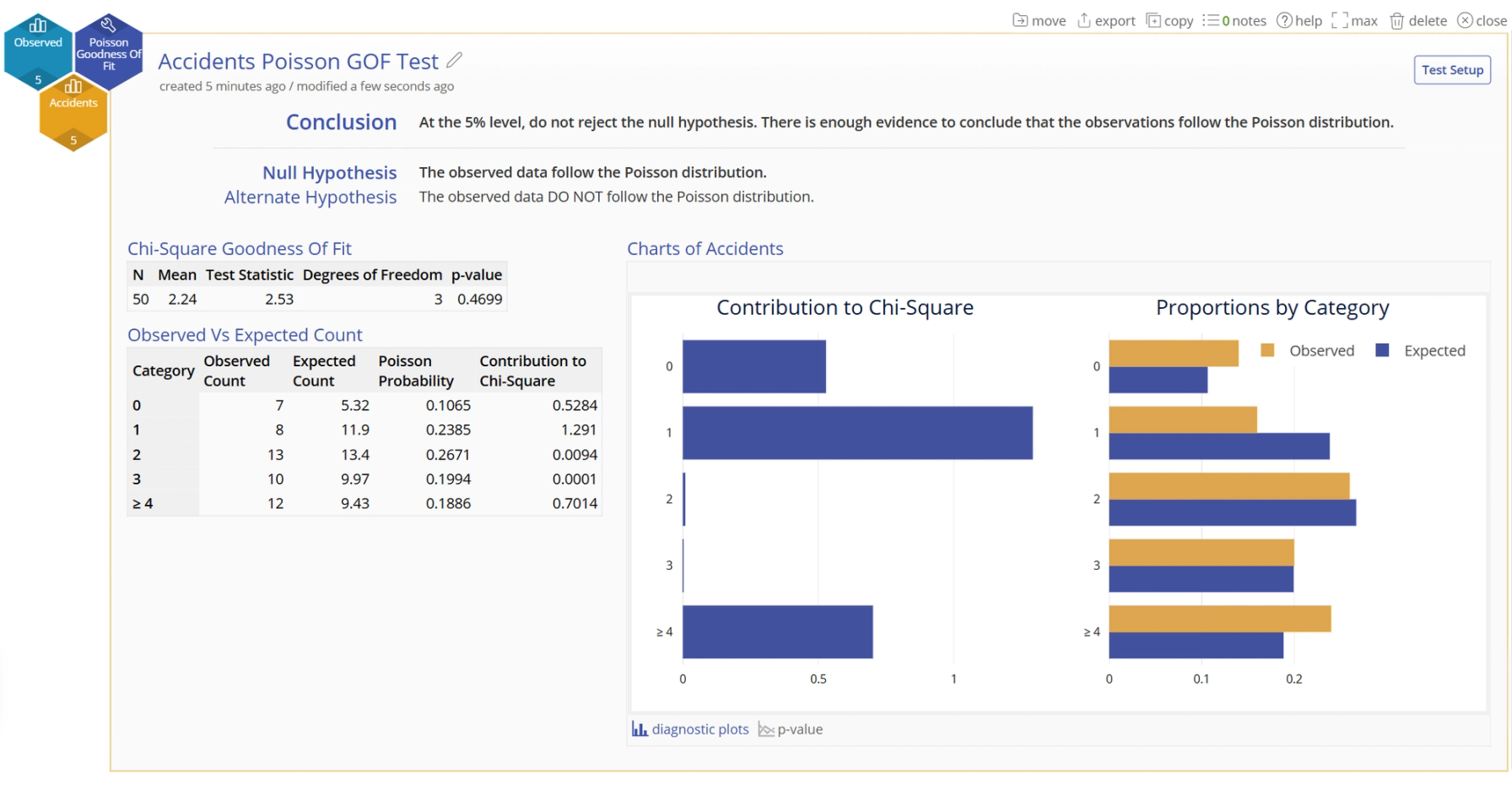Viewport: 1512px width, 790px height.
Task: Click the Accidents Poisson GOF Test title
Action: [x=298, y=62]
